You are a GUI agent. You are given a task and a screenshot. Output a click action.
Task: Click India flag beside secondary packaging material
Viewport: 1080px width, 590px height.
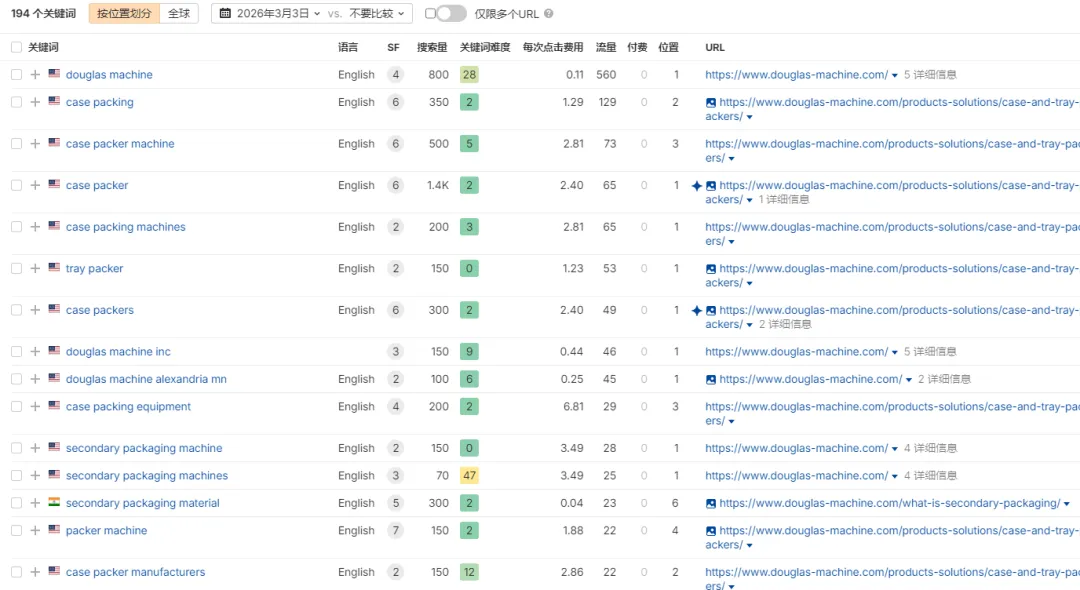point(54,503)
